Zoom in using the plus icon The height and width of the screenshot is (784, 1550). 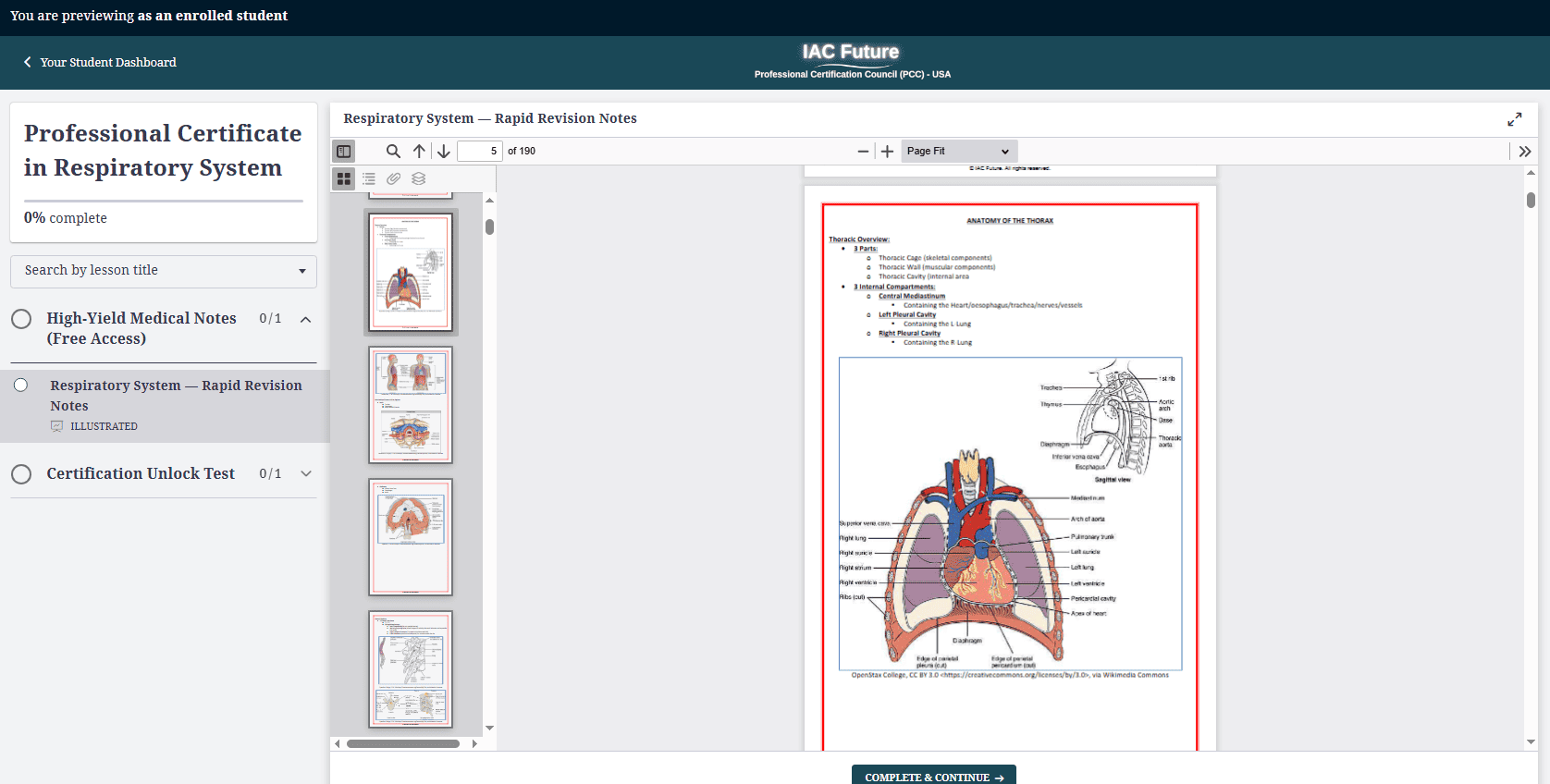(887, 151)
